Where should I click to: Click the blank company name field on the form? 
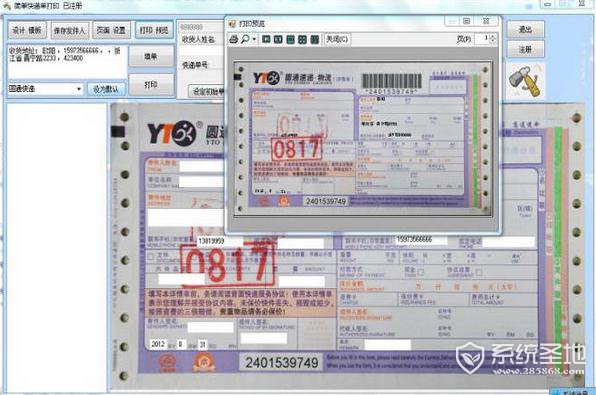[x=201, y=182]
